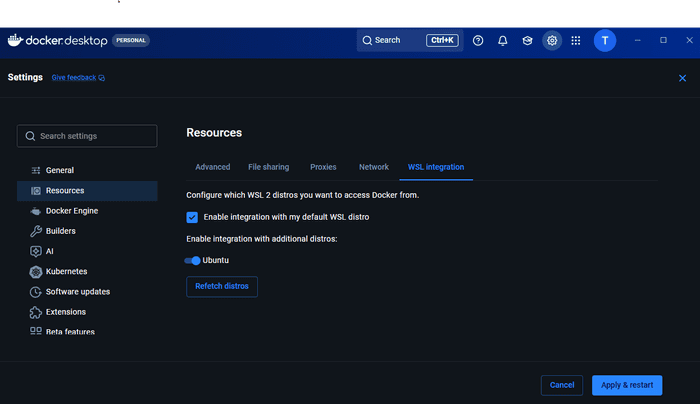Open Docker Engine settings
700x404 pixels.
point(87,211)
